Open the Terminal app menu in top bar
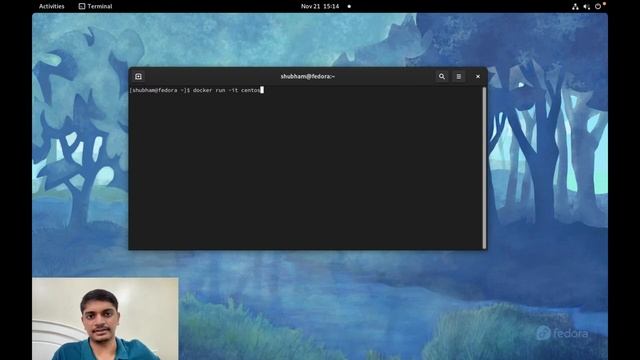The image size is (640, 360). 96,6
